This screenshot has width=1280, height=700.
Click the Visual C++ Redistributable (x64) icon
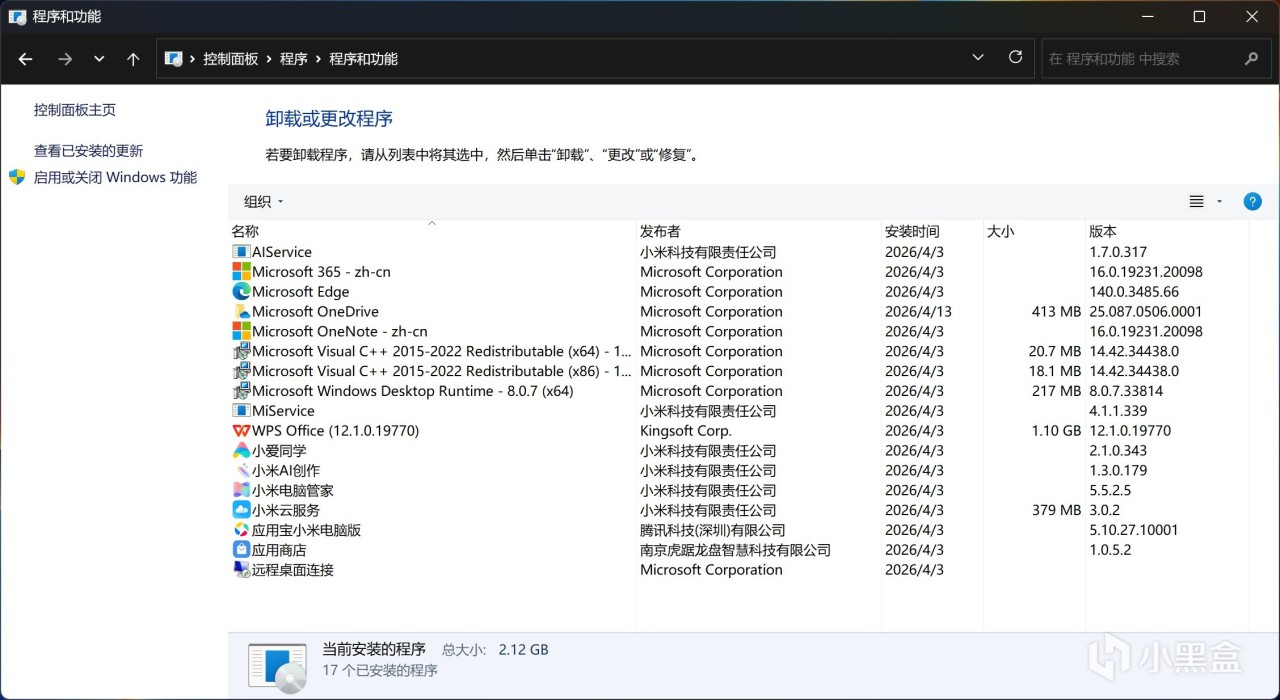[x=241, y=351]
